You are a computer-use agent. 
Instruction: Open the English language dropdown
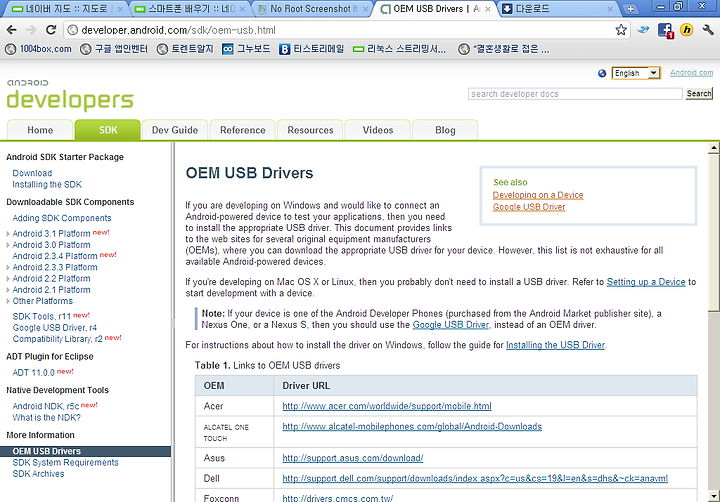pyautogui.click(x=636, y=73)
